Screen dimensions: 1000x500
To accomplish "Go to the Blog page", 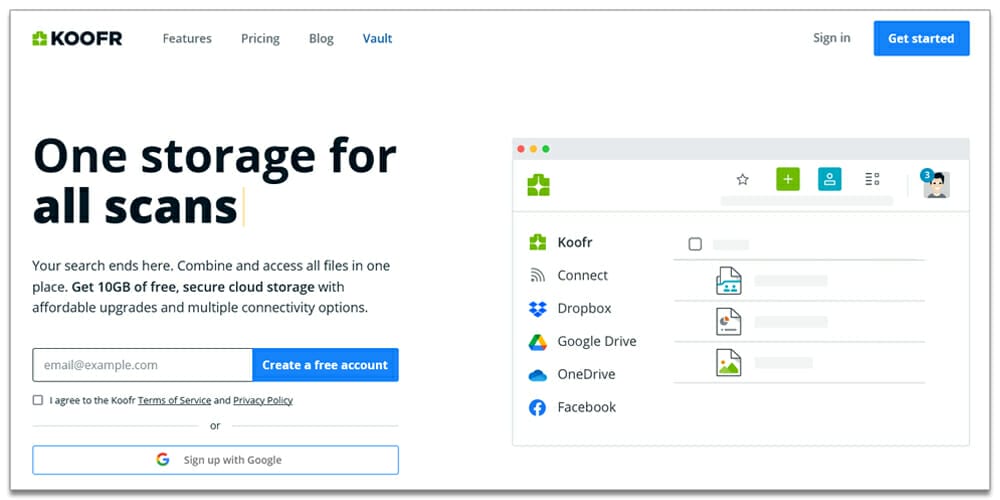I will click(x=321, y=38).
